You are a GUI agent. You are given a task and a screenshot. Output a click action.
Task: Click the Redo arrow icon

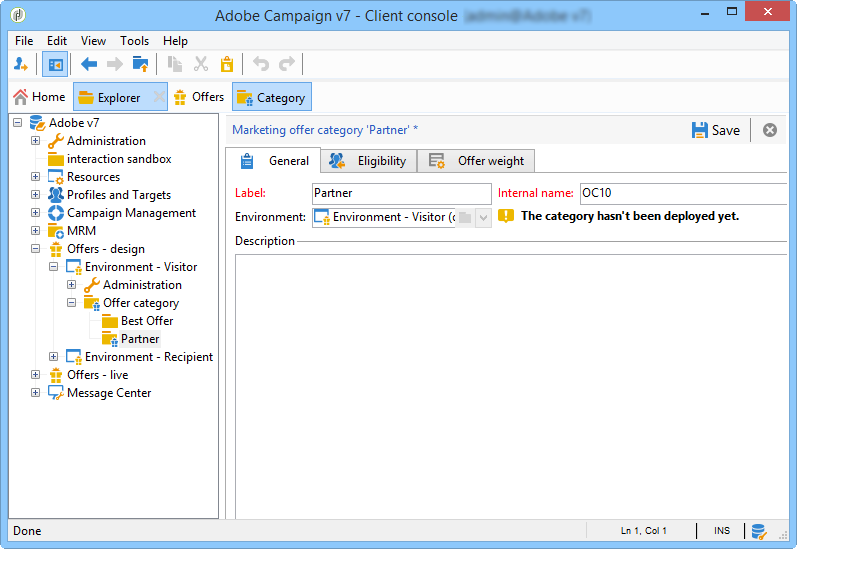tap(287, 64)
